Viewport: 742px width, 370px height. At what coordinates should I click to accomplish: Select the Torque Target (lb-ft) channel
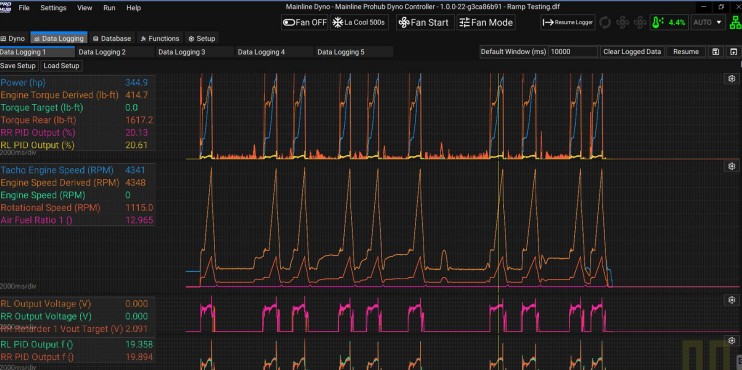click(x=42, y=108)
